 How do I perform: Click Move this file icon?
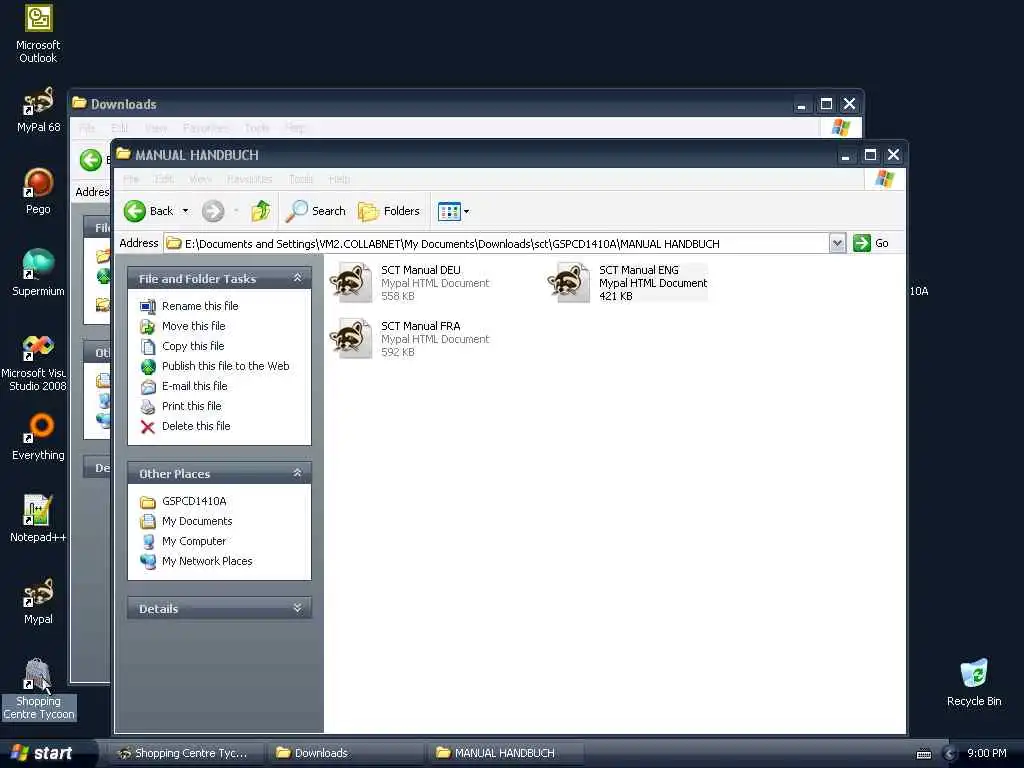148,327
